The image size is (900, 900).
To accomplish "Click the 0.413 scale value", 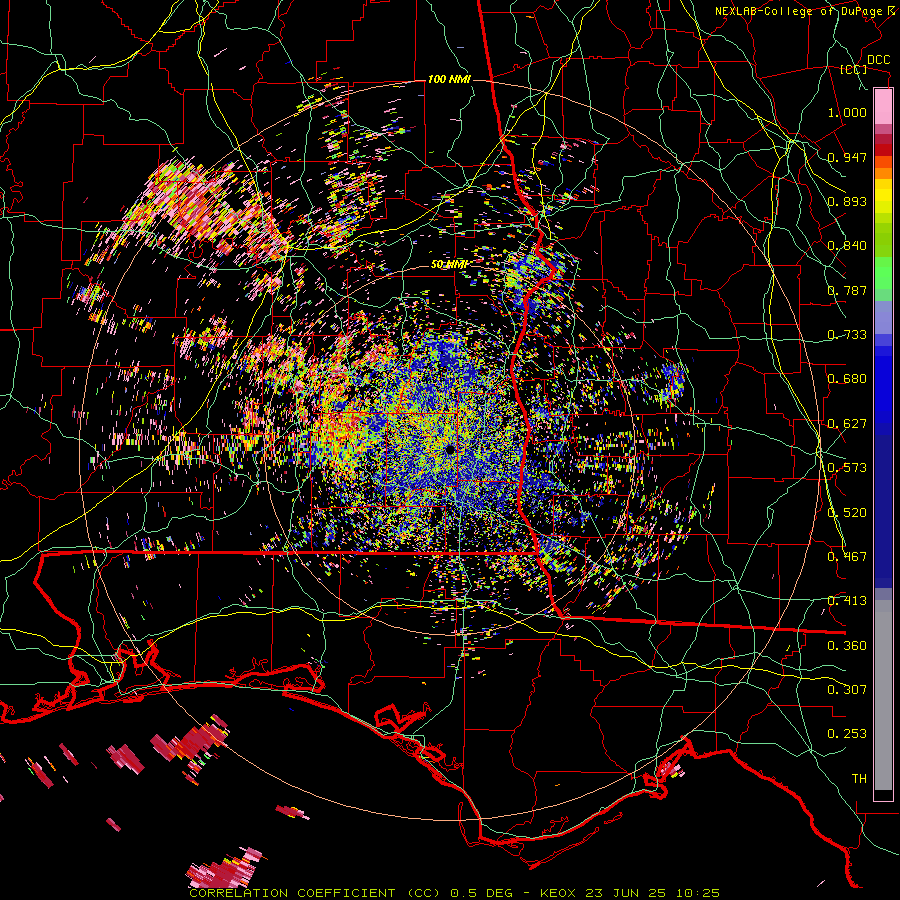I will point(847,600).
